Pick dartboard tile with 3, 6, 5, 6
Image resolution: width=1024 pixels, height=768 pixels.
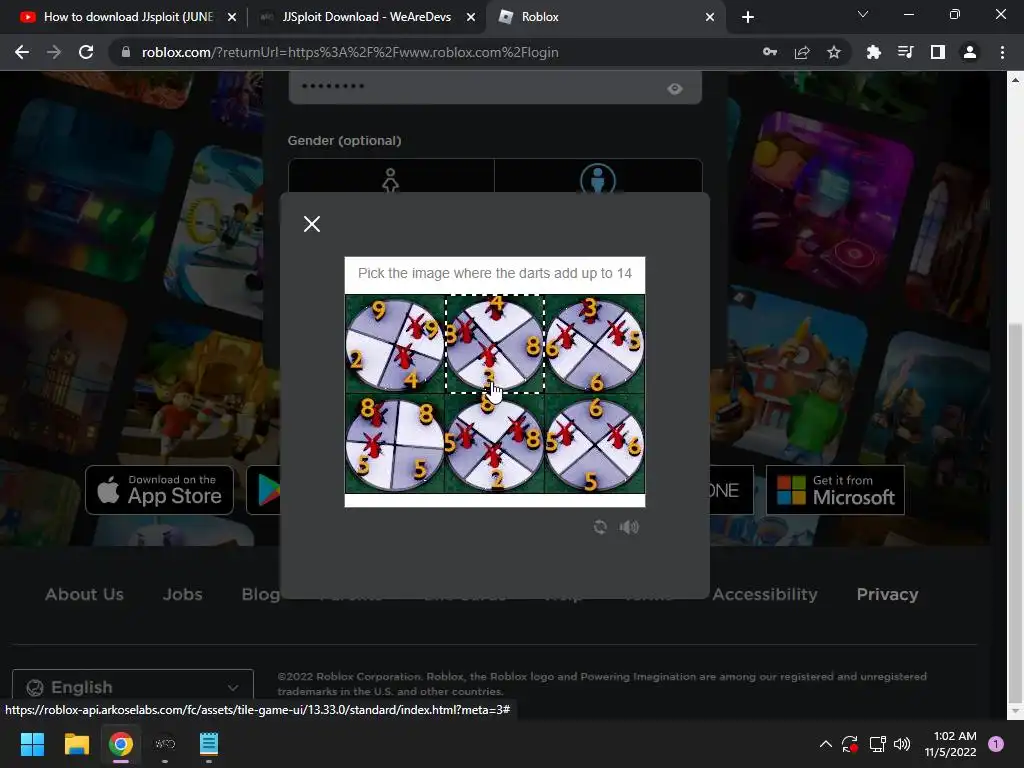pyautogui.click(x=594, y=344)
